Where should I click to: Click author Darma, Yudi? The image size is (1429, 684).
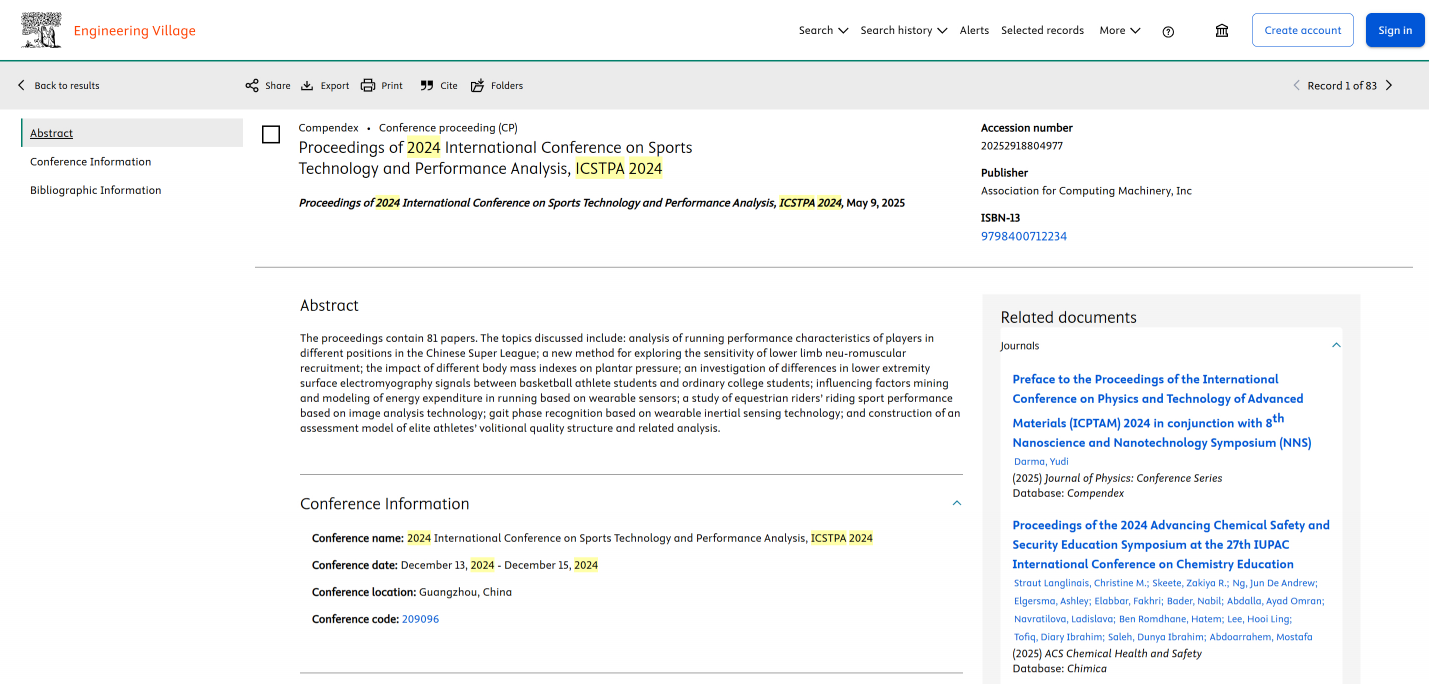click(x=1041, y=462)
